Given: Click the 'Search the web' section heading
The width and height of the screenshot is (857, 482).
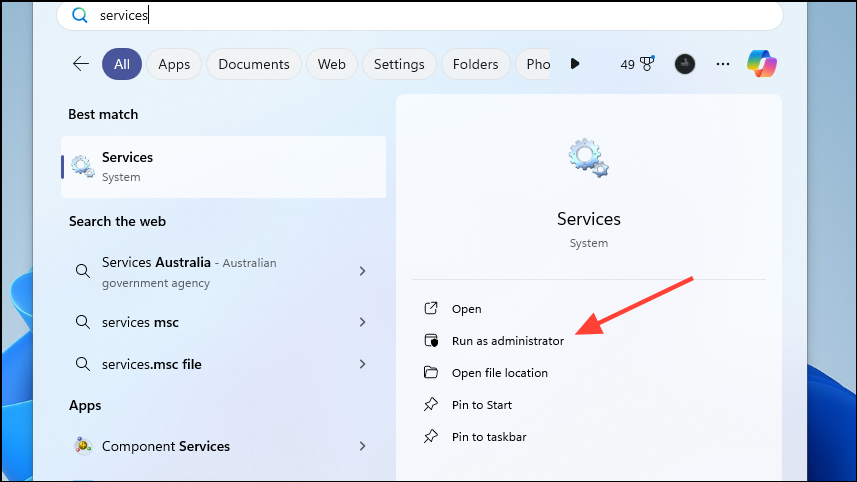Looking at the screenshot, I should point(117,221).
